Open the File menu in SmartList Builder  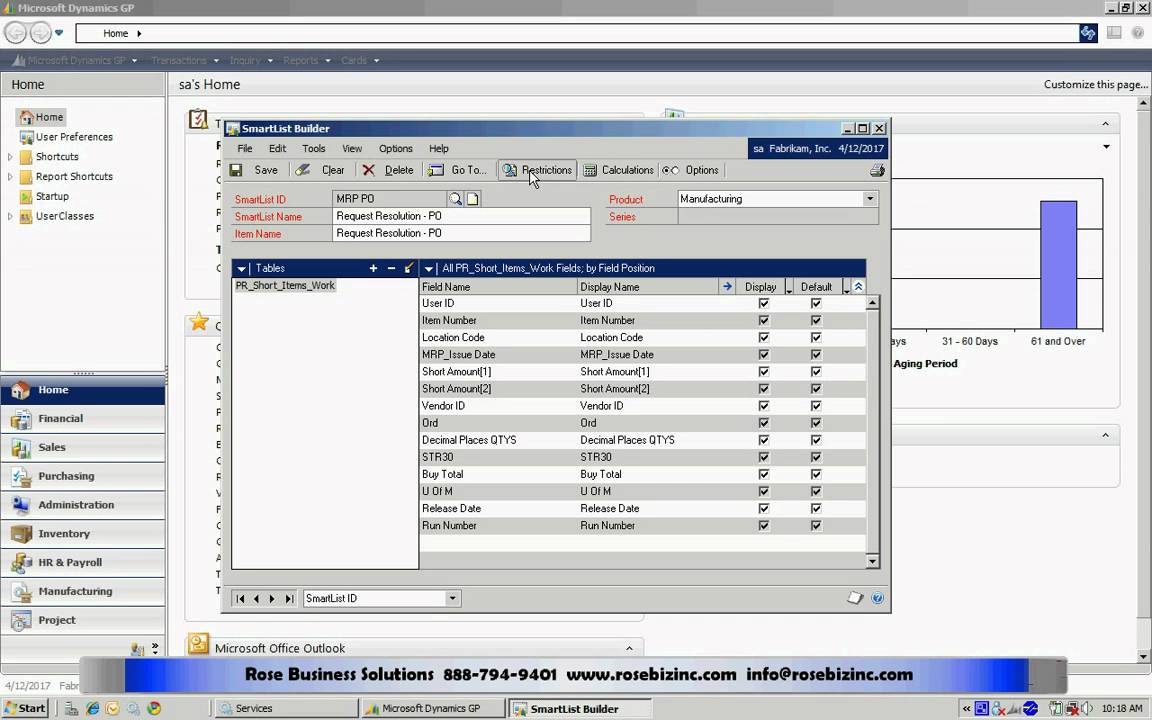[245, 148]
